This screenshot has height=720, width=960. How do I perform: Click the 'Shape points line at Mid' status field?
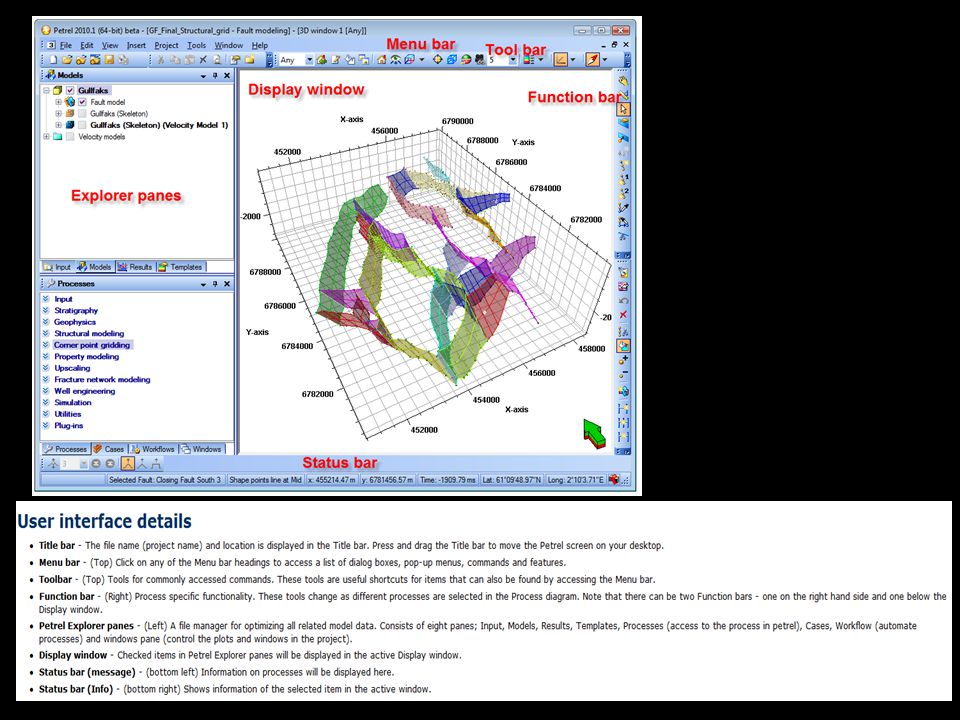(265, 480)
